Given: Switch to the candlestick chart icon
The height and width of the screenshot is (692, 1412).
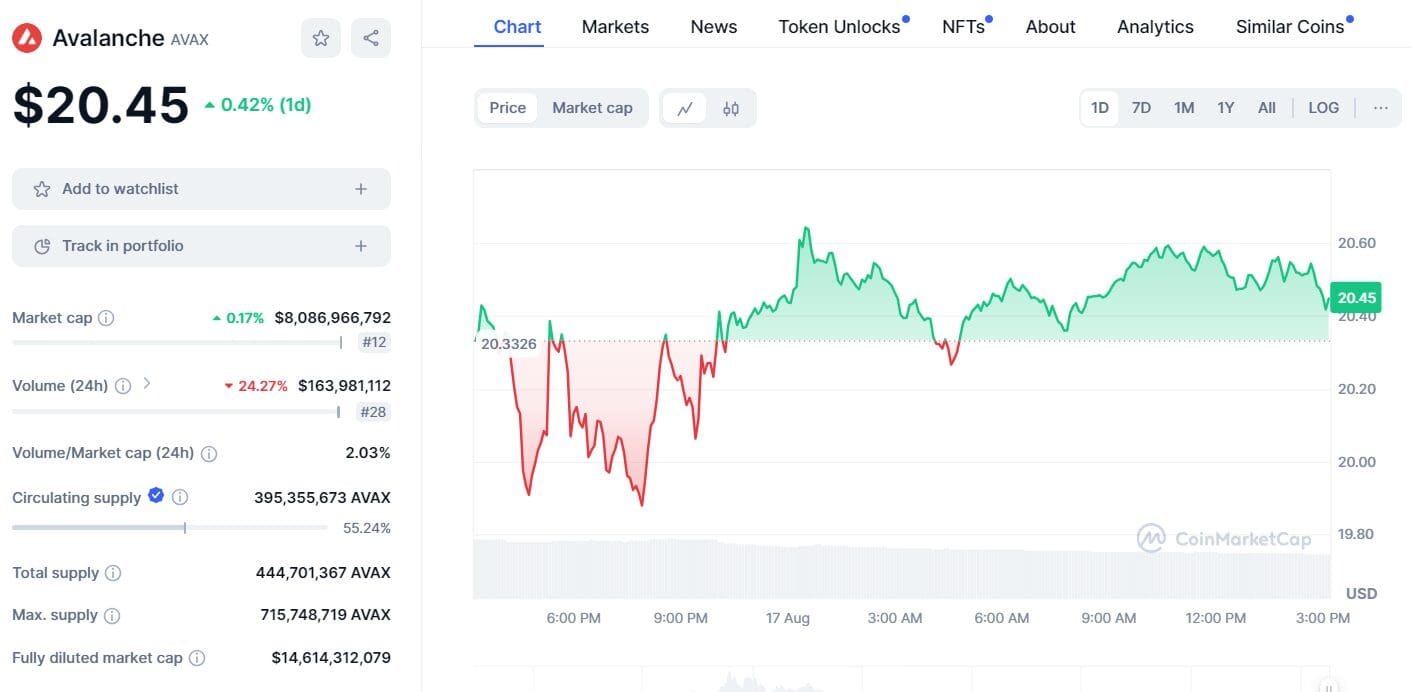Looking at the screenshot, I should 730,107.
